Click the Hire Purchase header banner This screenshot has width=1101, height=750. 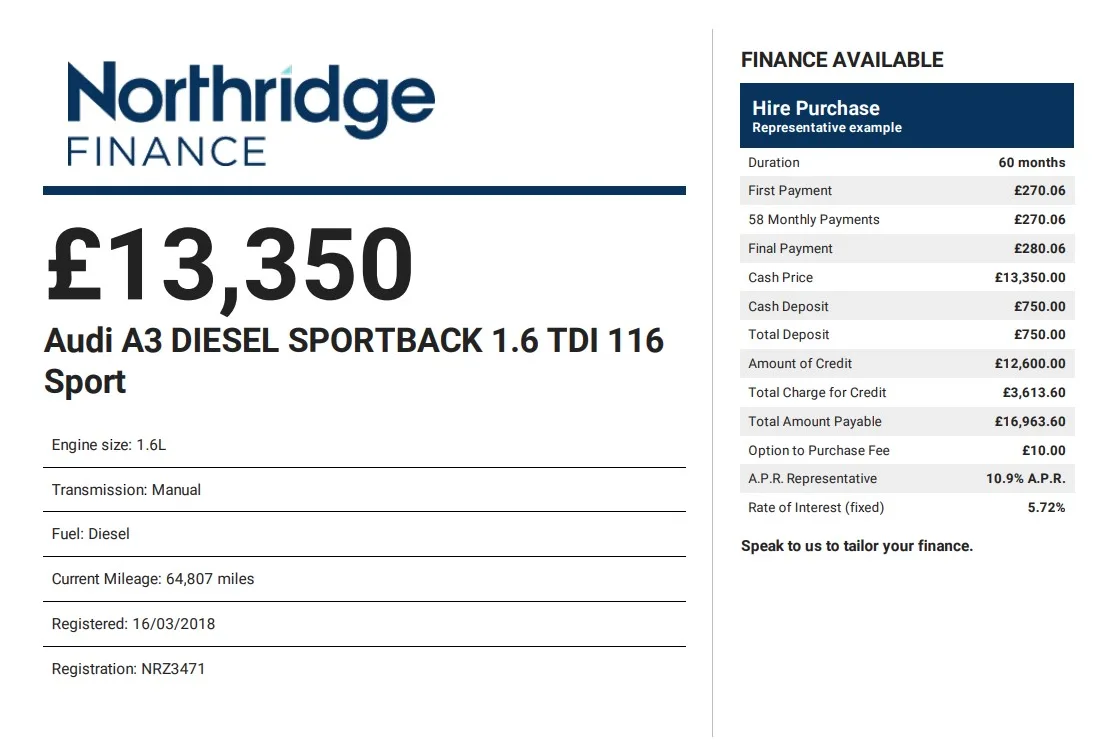tap(906, 116)
